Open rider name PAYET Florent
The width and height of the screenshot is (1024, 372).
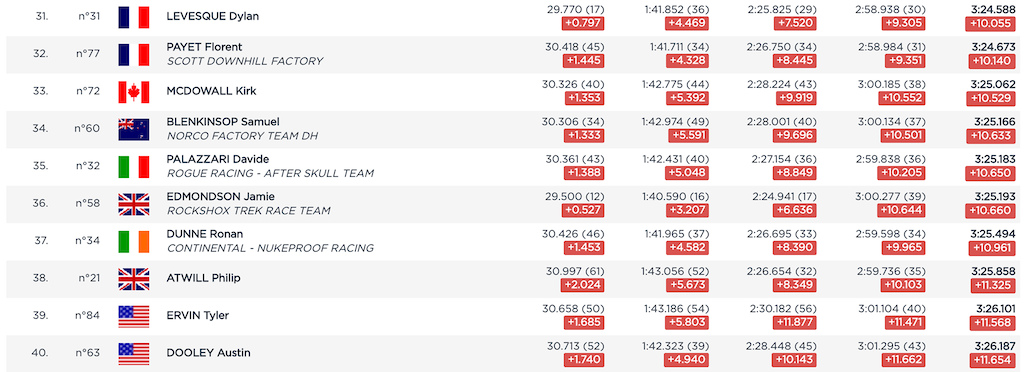point(204,47)
